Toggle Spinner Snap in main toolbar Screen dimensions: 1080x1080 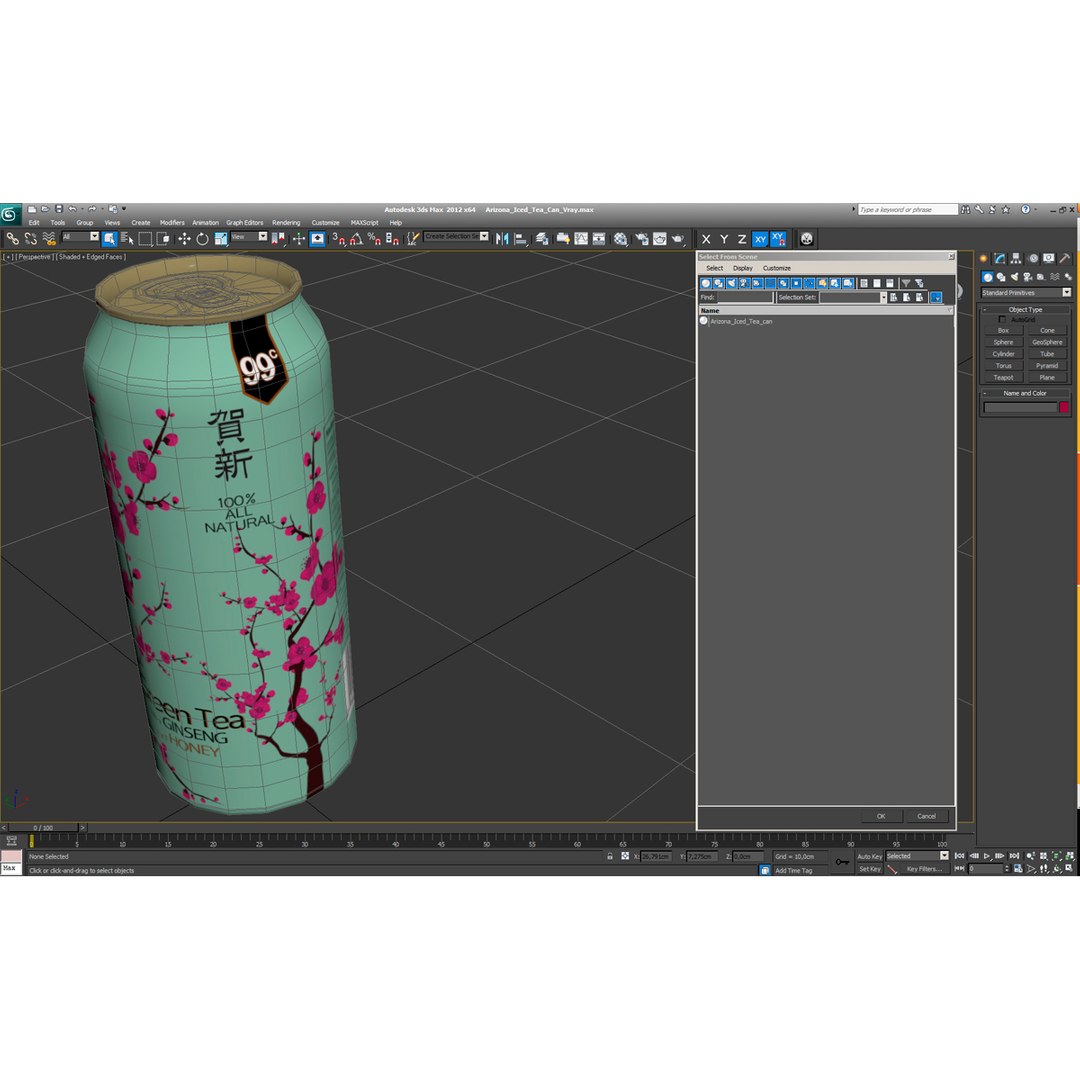tap(392, 239)
